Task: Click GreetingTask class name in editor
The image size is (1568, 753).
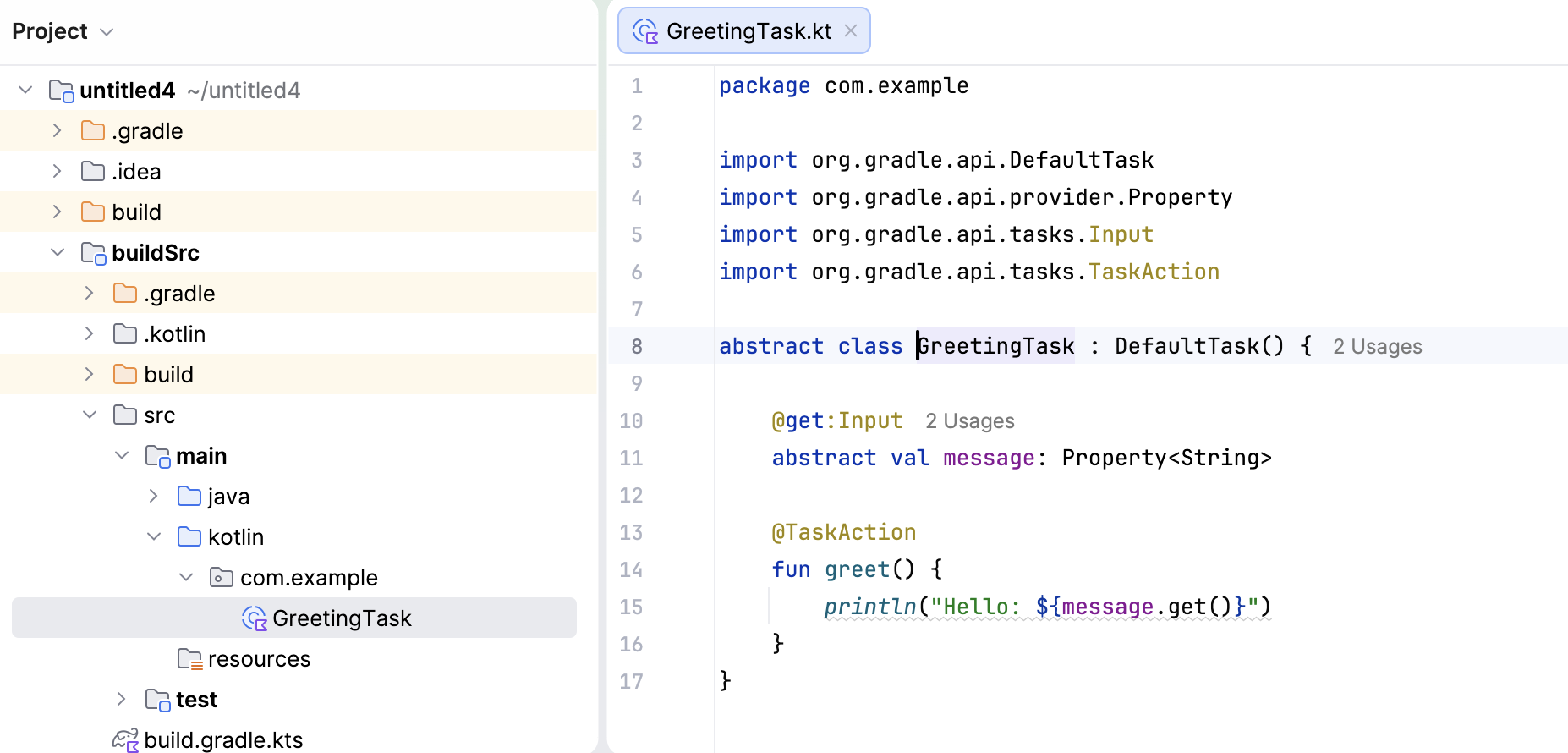Action: [x=996, y=346]
